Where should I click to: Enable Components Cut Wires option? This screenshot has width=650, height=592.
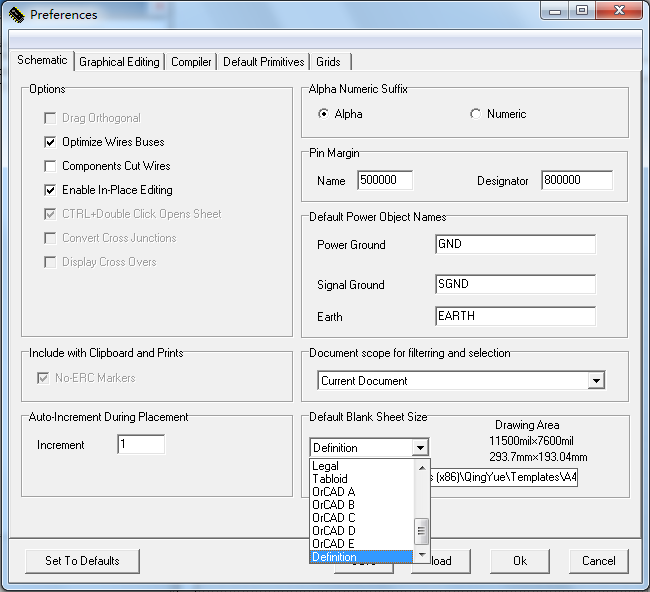(50, 166)
